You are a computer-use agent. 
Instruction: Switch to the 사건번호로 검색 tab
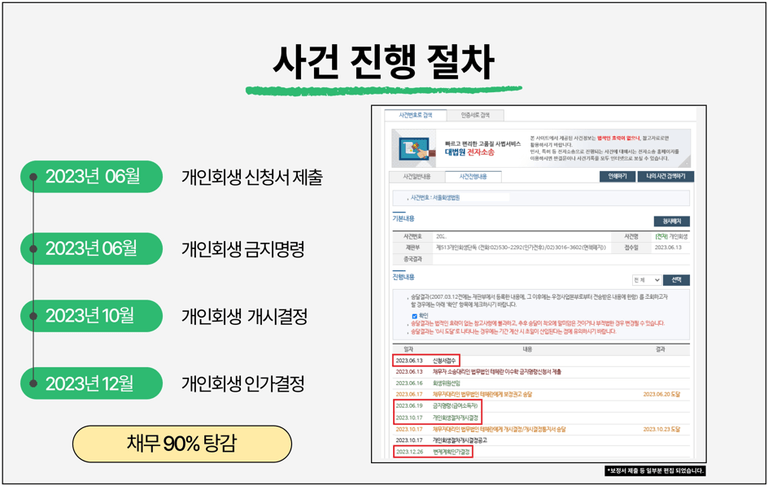coord(414,115)
